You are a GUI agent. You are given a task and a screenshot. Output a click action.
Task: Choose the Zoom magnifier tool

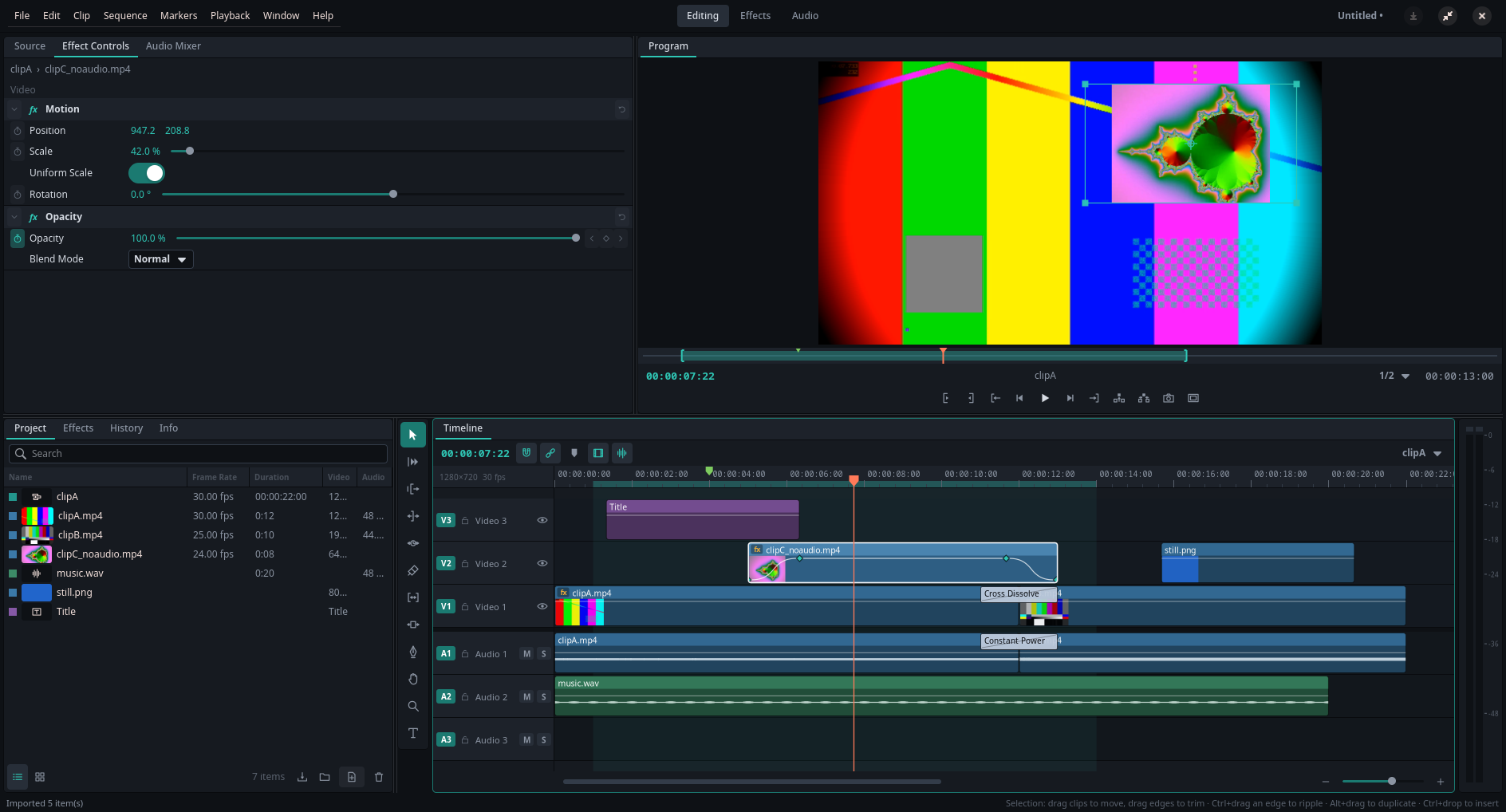click(413, 706)
